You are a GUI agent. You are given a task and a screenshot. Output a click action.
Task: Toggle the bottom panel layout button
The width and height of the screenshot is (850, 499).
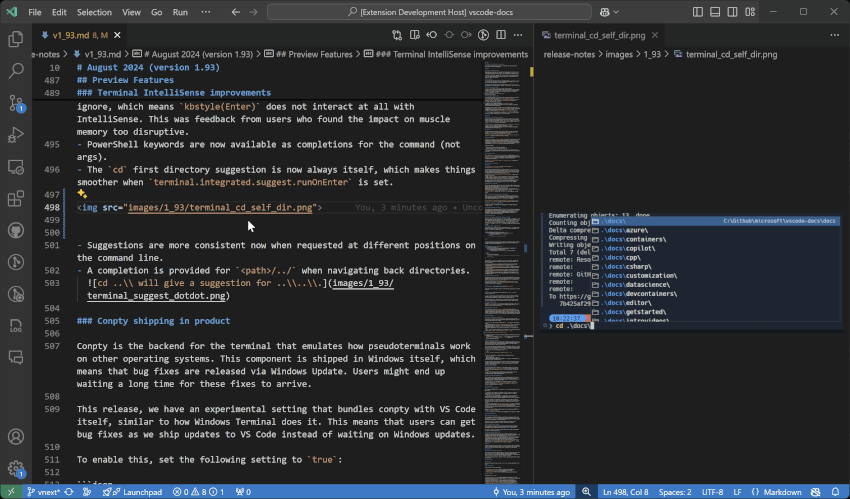[x=715, y=12]
